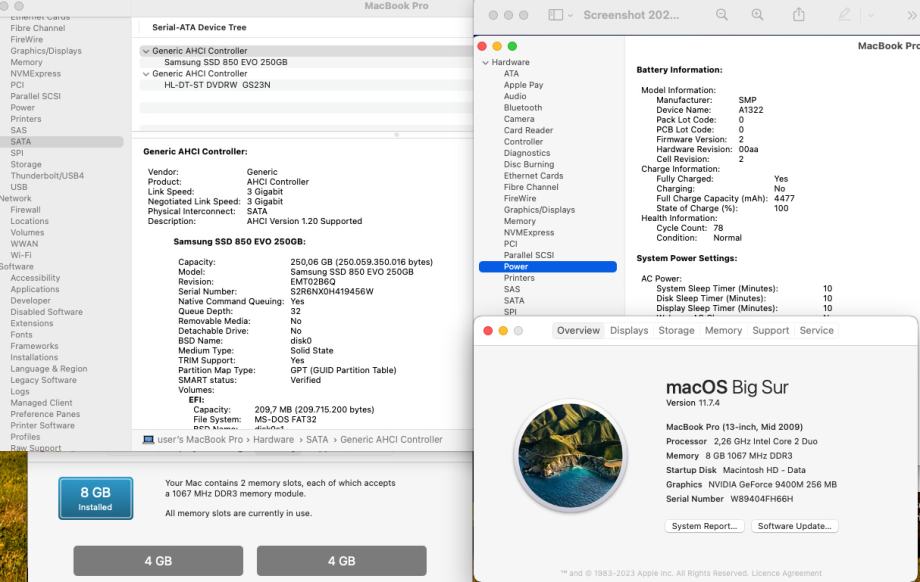The width and height of the screenshot is (920, 582).
Task: Select Card Reader in the Power report sidebar
Action: [528, 130]
